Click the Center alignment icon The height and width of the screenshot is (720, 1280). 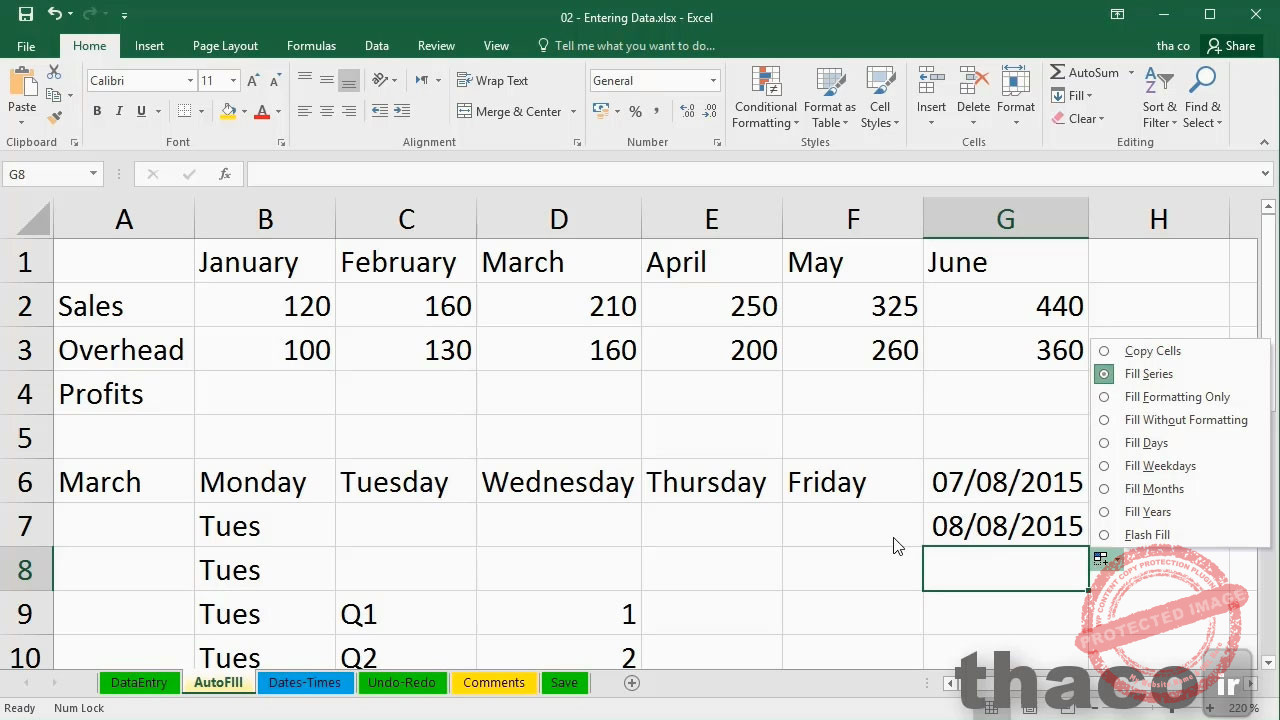pyautogui.click(x=326, y=111)
